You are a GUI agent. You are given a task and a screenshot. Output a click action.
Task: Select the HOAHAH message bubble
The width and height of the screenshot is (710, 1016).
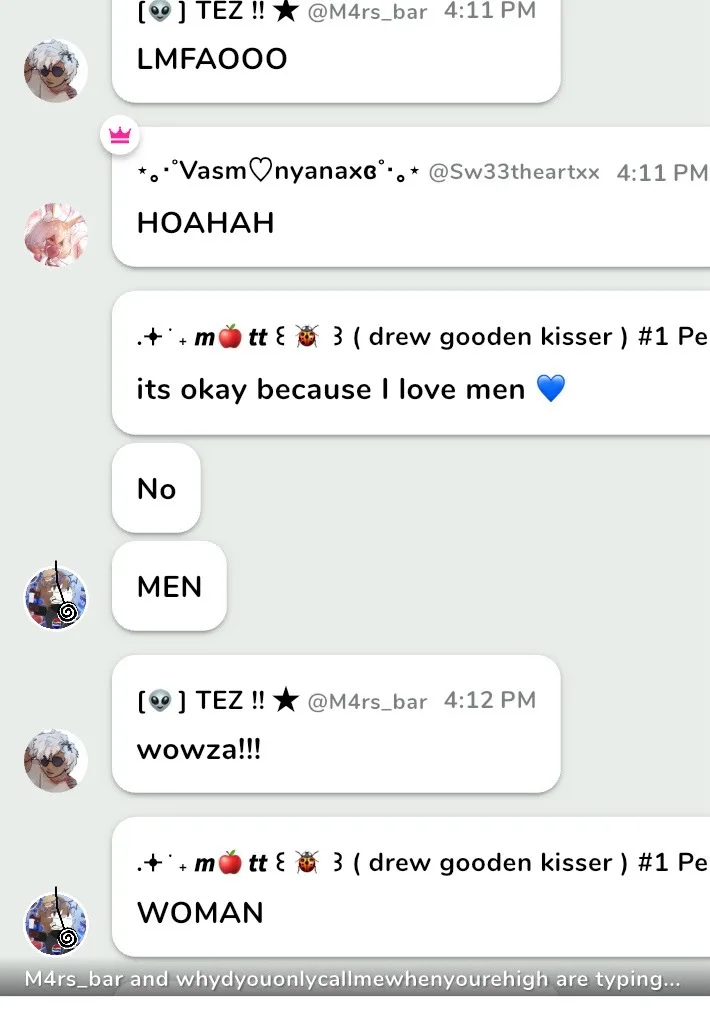(411, 197)
